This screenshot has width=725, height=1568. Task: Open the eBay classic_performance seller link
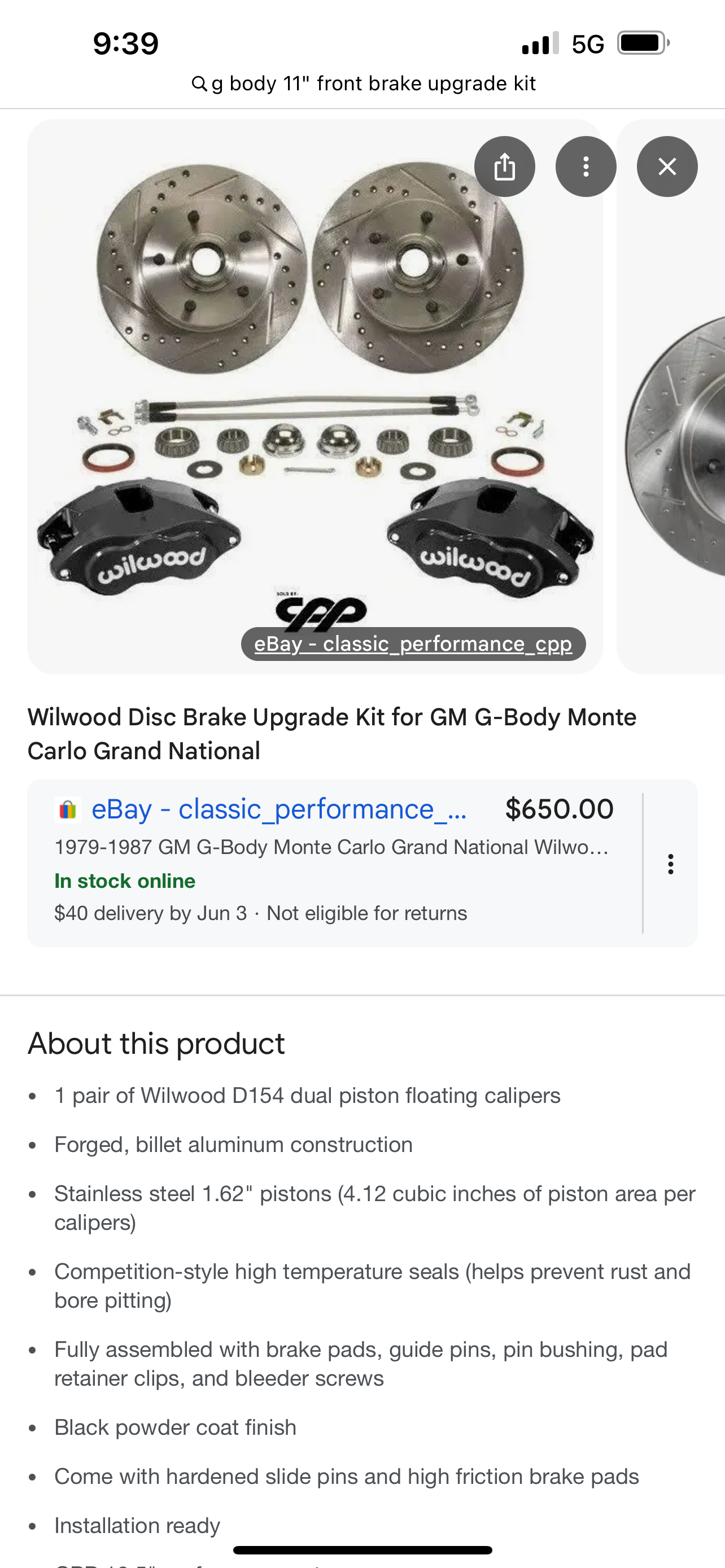pyautogui.click(x=279, y=809)
